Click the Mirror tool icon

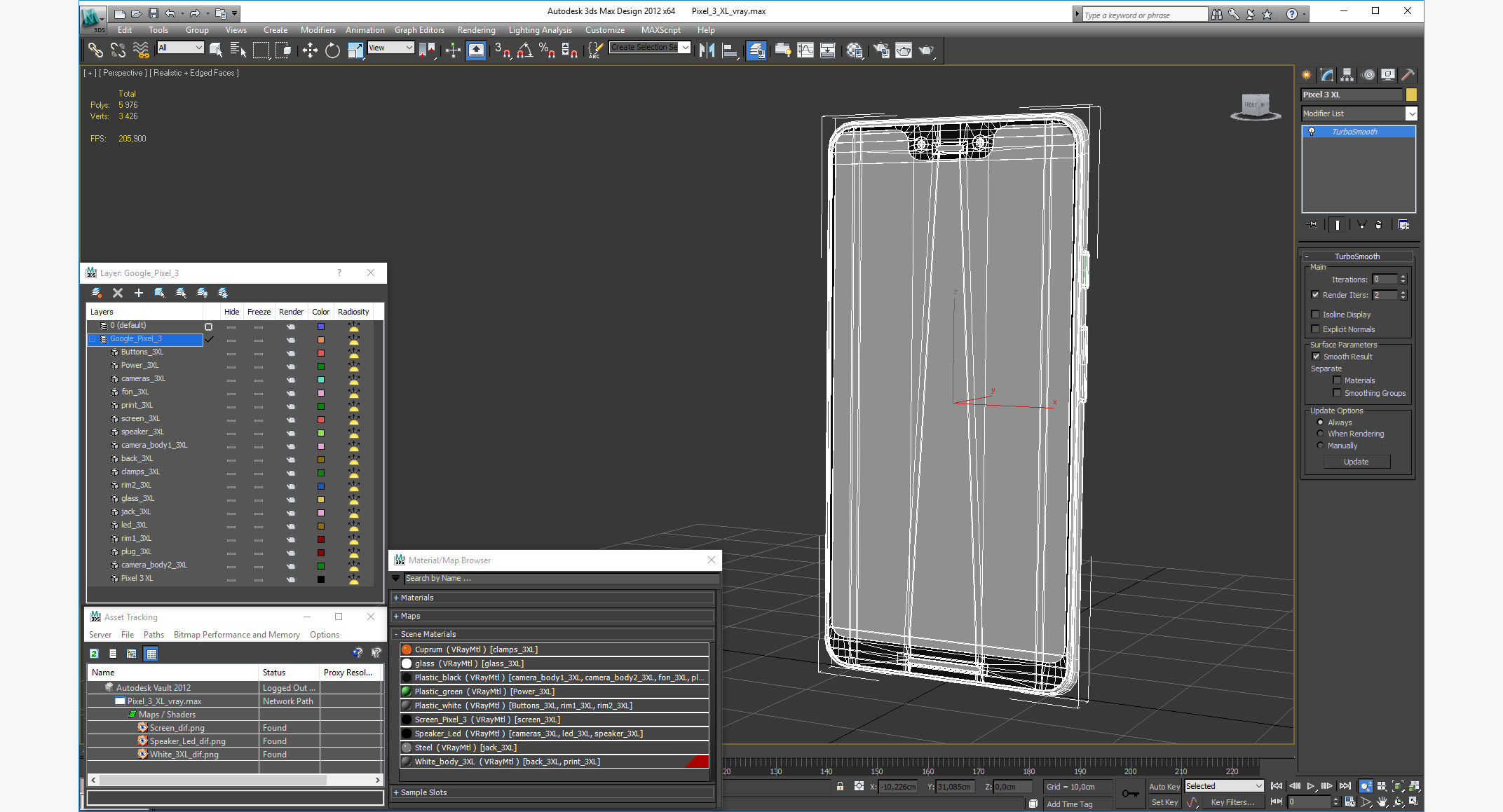[x=707, y=50]
